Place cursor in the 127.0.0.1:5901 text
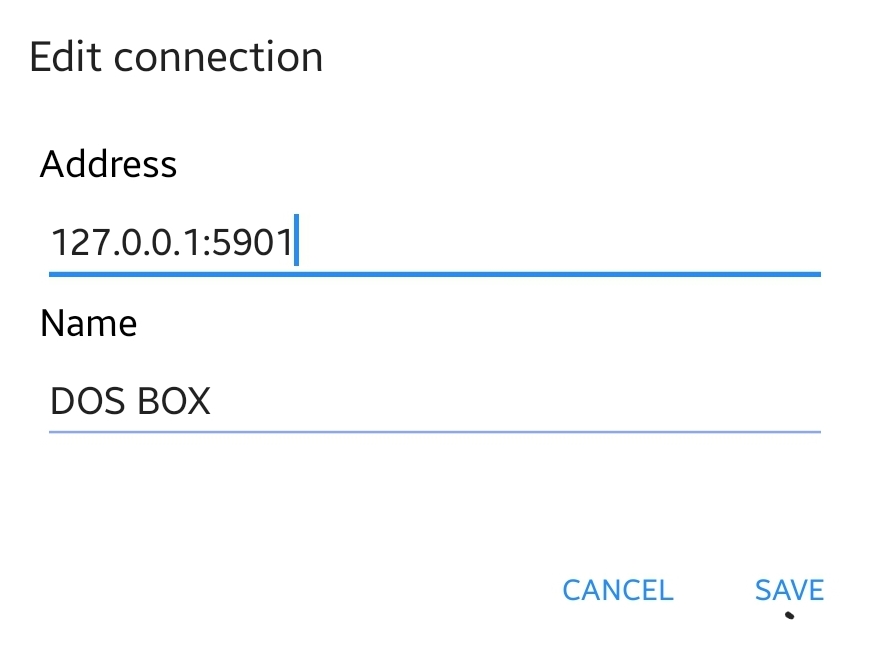Image resolution: width=883 pixels, height=652 pixels. tap(170, 243)
